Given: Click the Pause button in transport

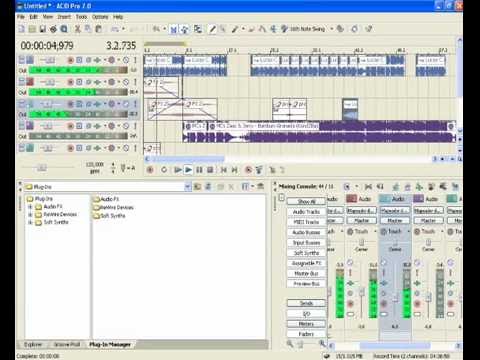Looking at the screenshot, I should [x=199, y=170].
